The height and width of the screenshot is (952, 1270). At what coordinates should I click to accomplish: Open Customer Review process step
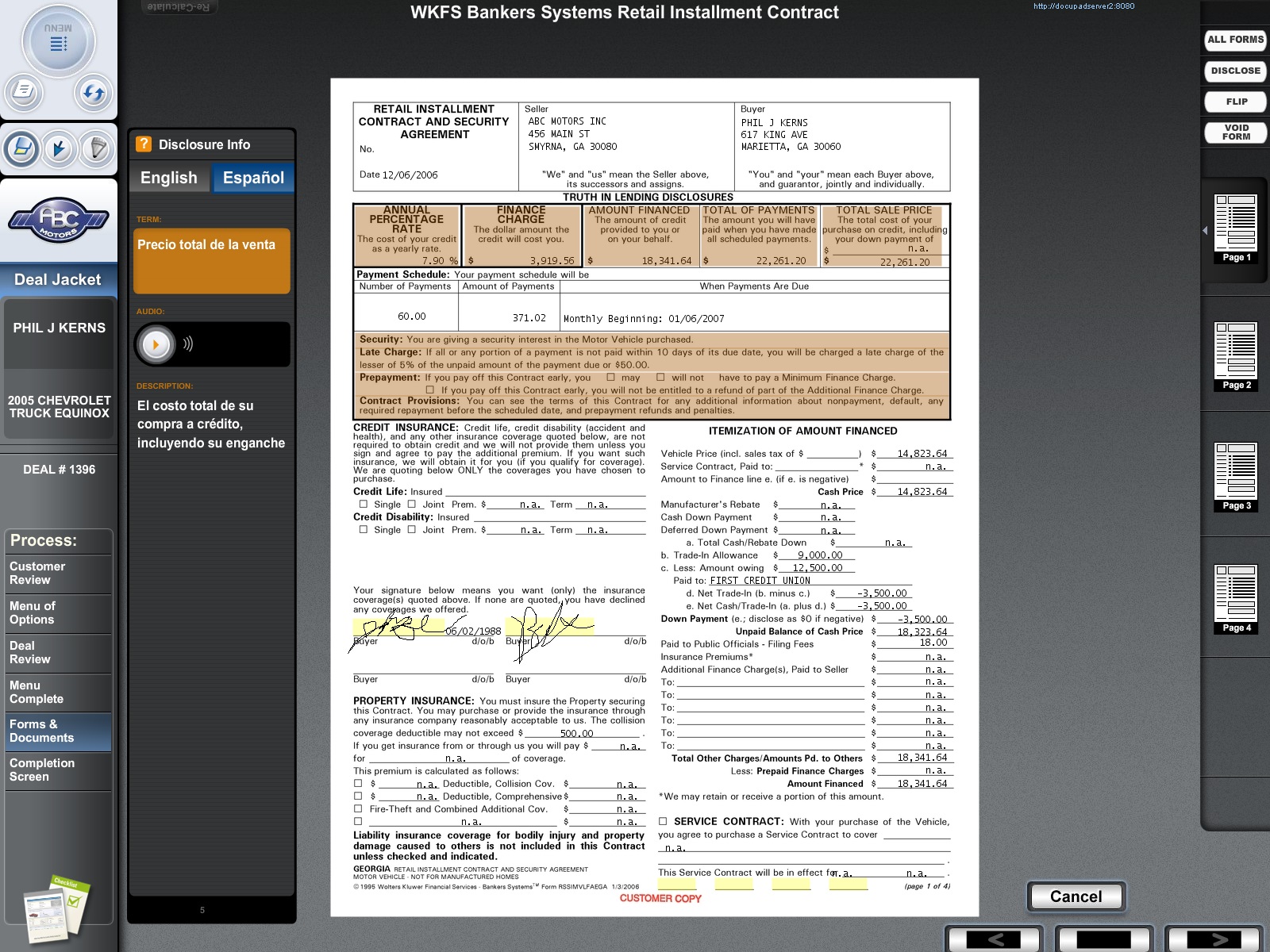[x=58, y=574]
